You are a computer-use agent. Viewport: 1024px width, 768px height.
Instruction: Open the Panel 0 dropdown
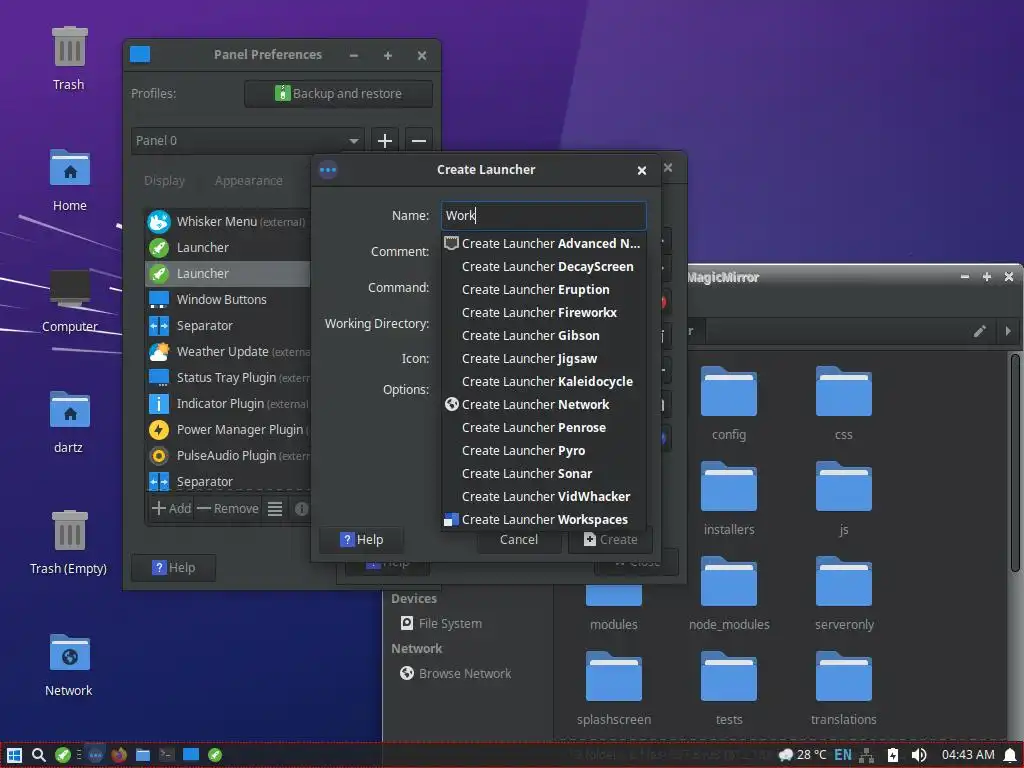[248, 140]
